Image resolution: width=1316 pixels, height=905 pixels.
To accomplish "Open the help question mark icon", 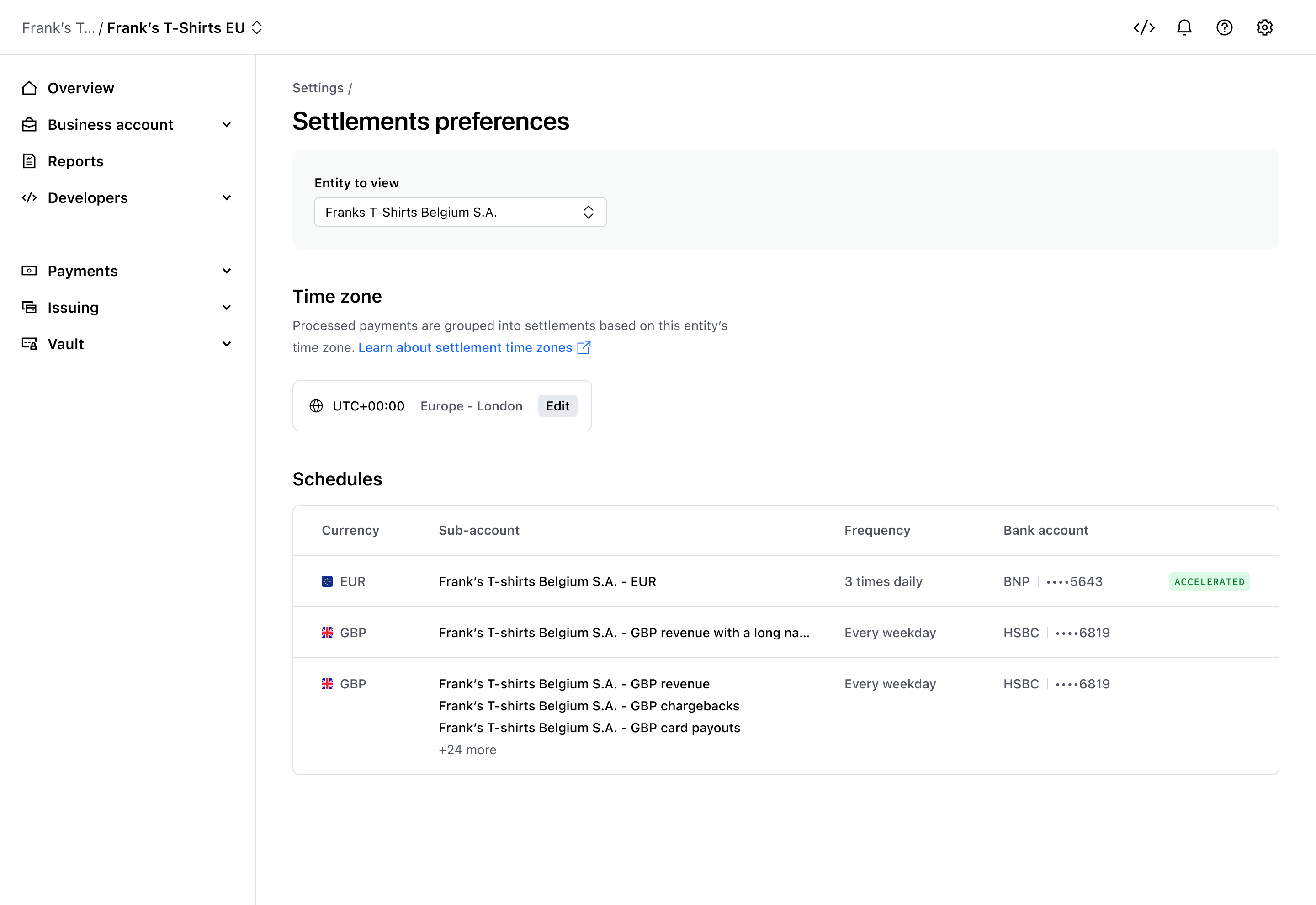I will [1224, 28].
